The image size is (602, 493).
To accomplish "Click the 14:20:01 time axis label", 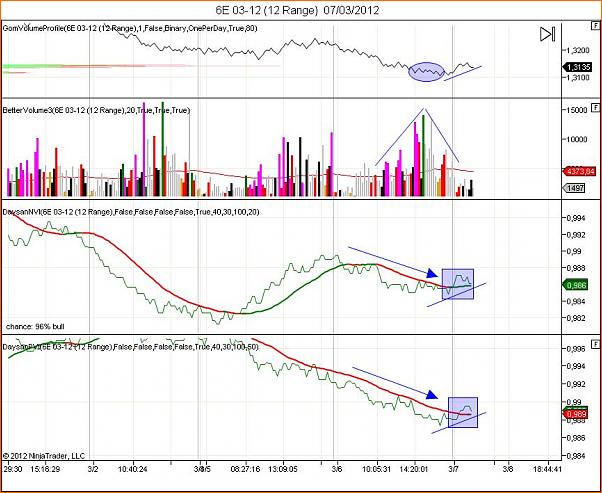I will tap(413, 469).
